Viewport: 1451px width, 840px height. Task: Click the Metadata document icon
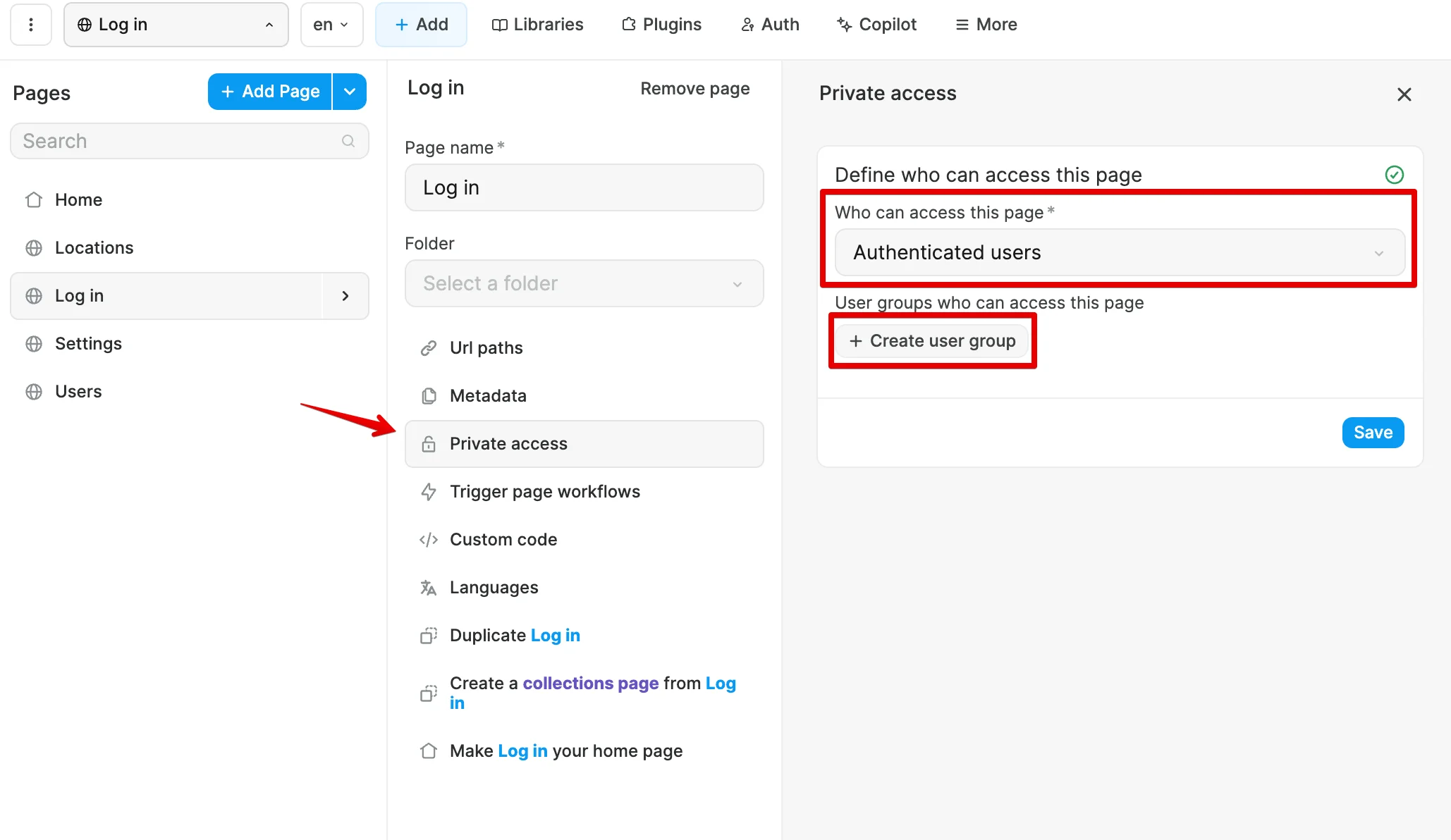pos(428,395)
